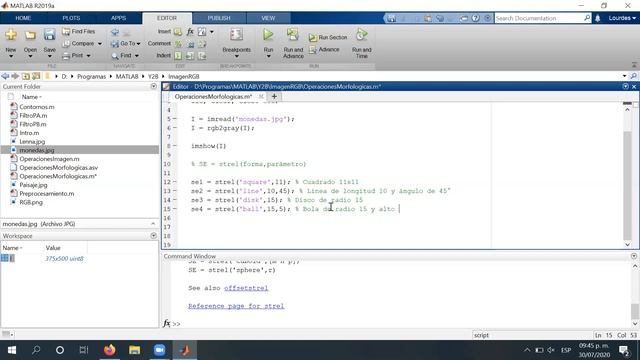
Task: Click the address bar back arrow
Action: click(x=5, y=76)
